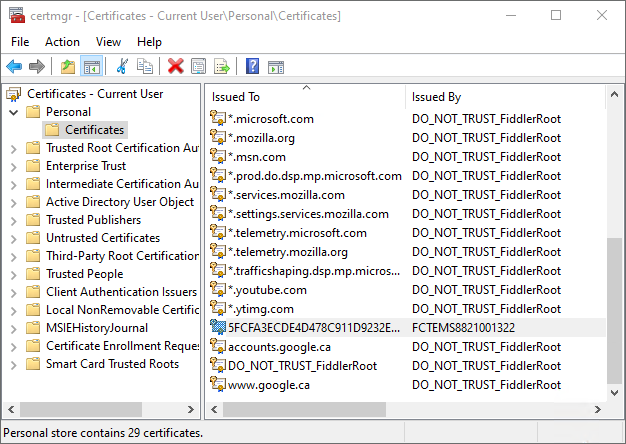626x444 pixels.
Task: Click the red Delete X icon
Action: (x=176, y=67)
